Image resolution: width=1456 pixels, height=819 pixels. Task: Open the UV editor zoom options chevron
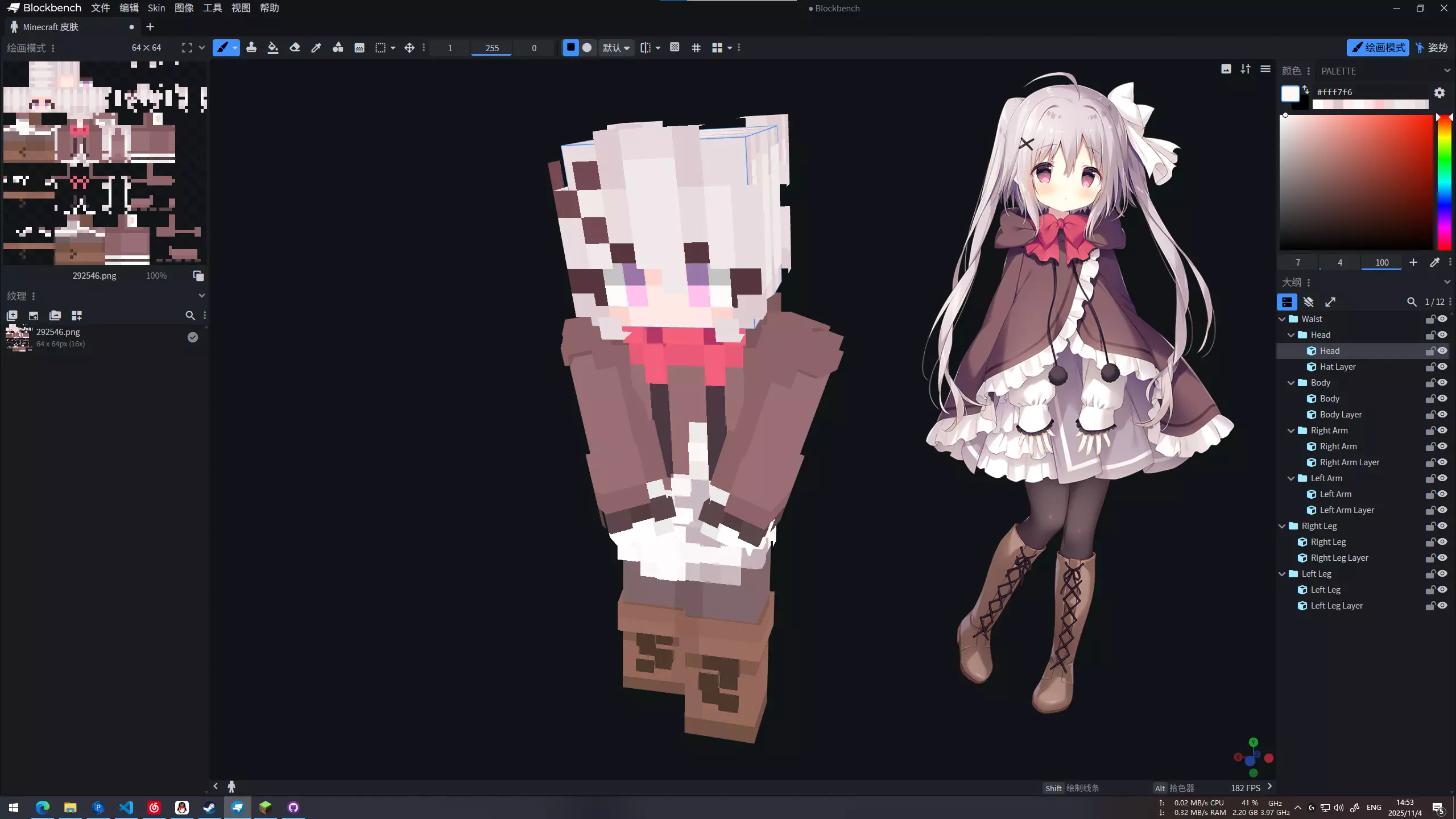click(202, 48)
